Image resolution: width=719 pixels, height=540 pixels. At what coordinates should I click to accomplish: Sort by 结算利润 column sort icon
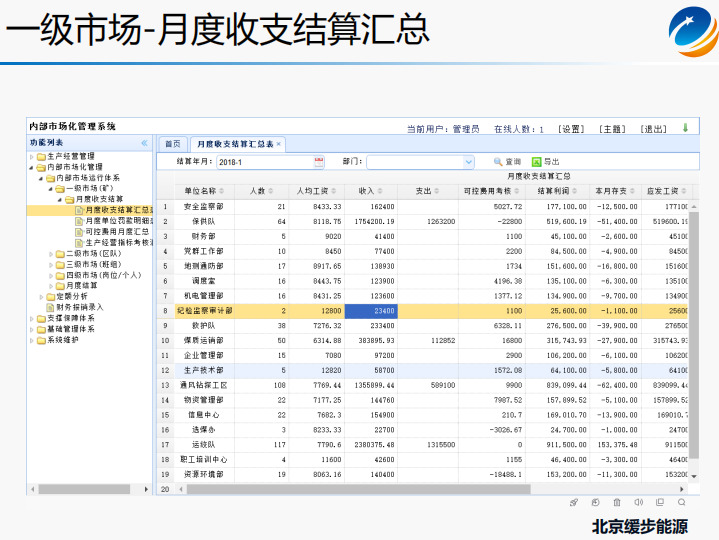[x=575, y=191]
